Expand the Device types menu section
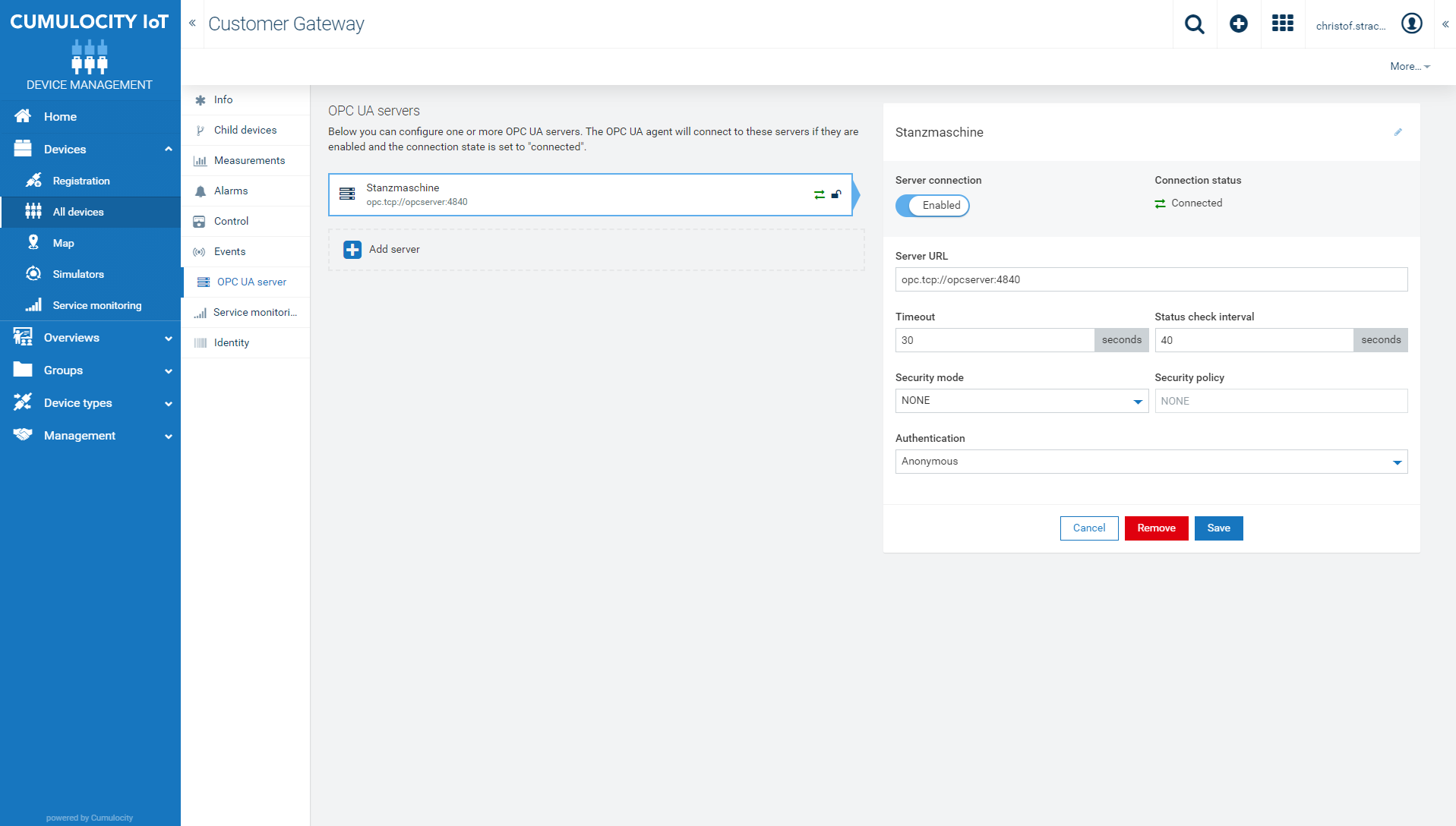This screenshot has width=1456, height=826. point(168,404)
